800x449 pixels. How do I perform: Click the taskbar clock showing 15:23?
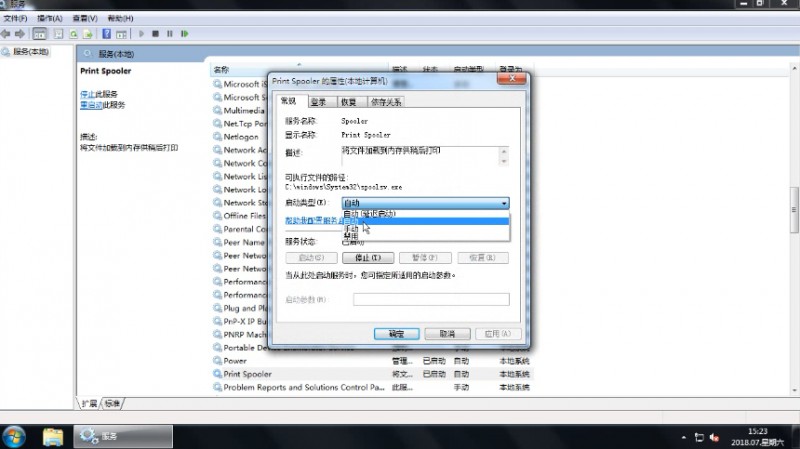tap(758, 432)
